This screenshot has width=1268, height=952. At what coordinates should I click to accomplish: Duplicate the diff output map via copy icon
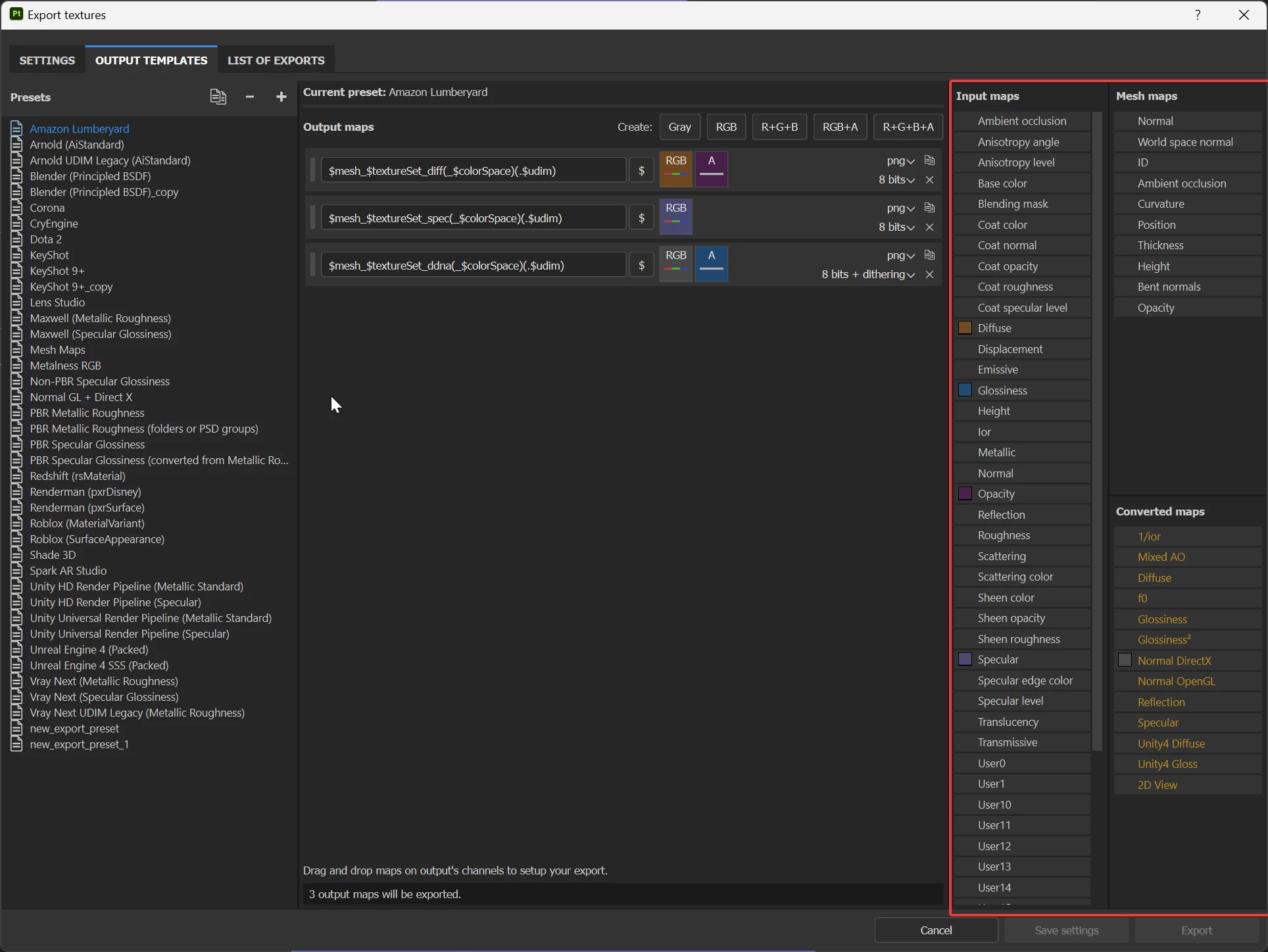tap(929, 160)
